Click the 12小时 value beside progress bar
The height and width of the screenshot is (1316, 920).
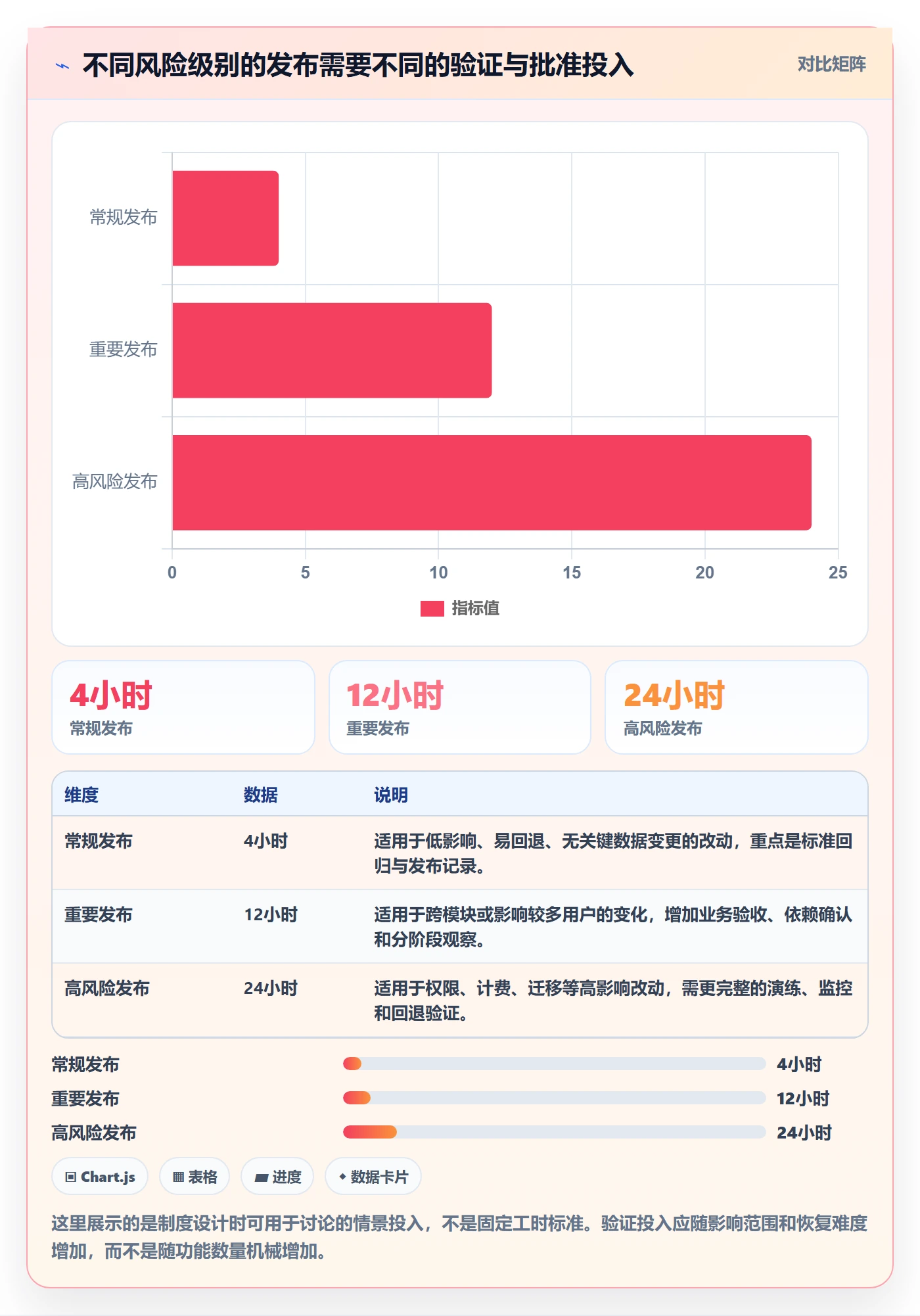(803, 1098)
